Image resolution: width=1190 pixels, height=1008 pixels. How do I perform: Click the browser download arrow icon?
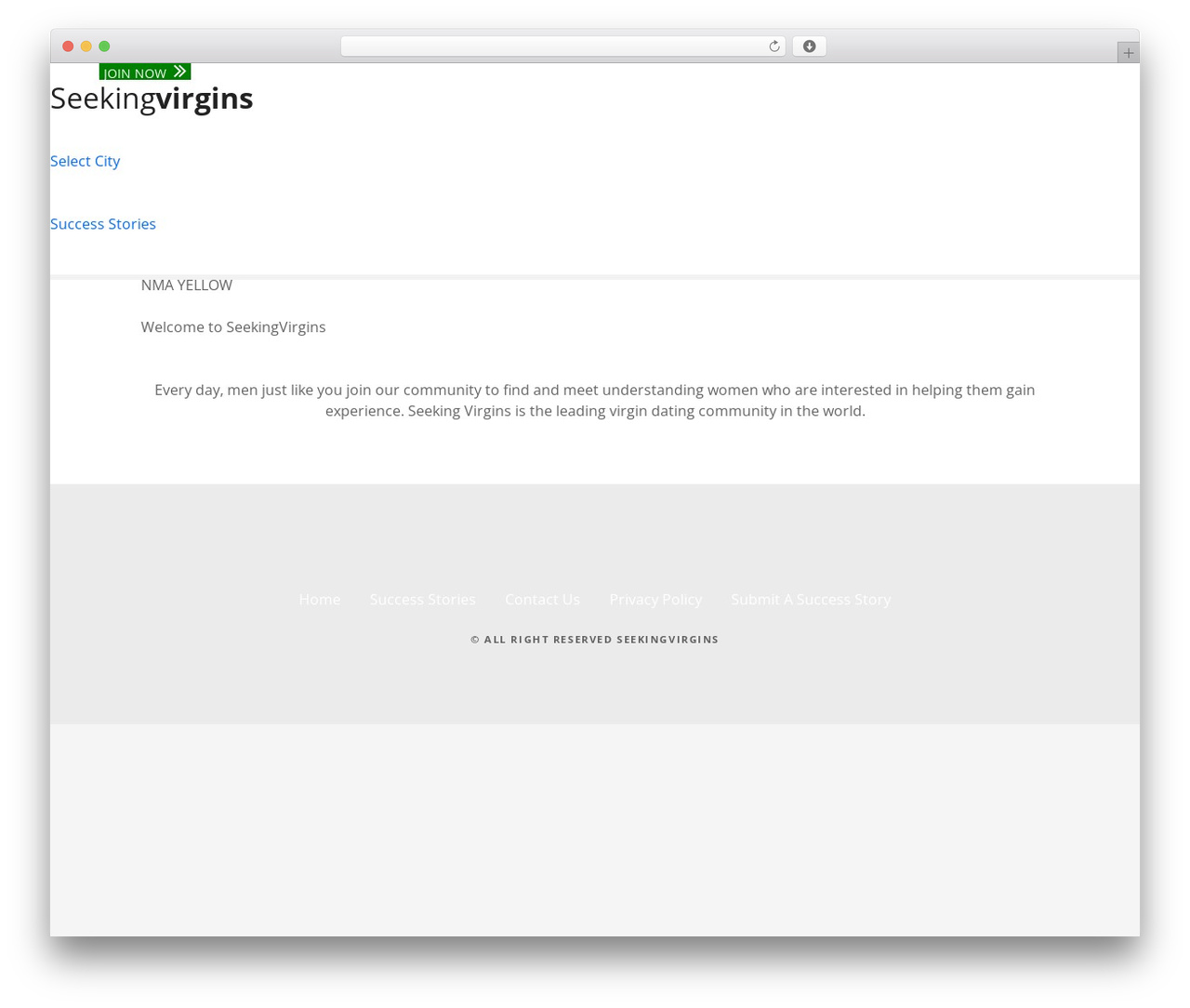pos(809,46)
